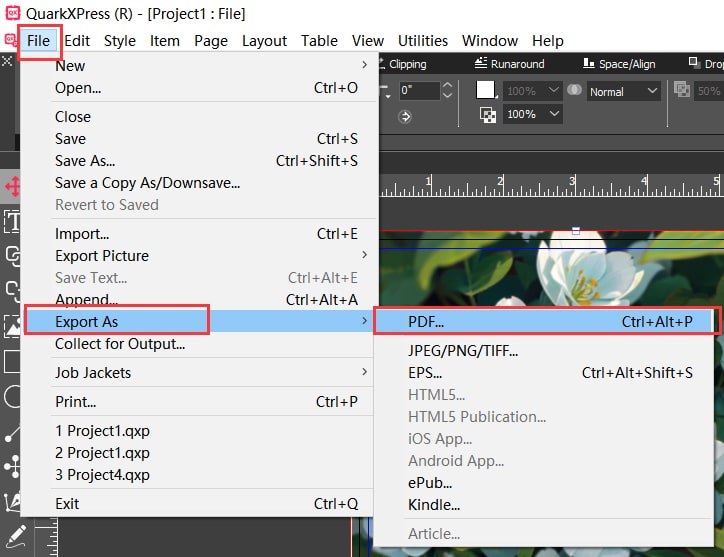Open the Help menu
This screenshot has width=724, height=557.
tap(548, 41)
